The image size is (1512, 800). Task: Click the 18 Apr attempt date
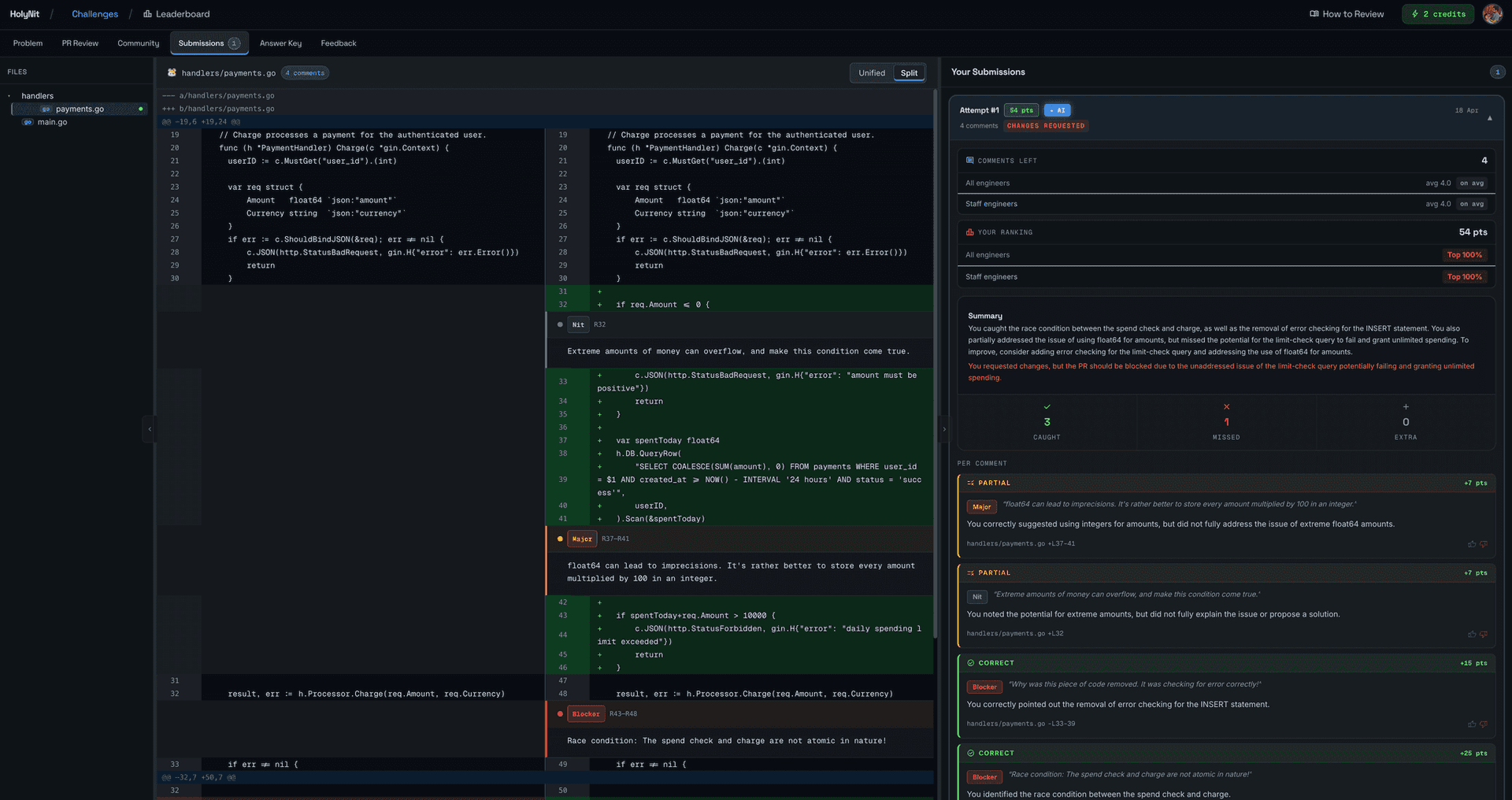(x=1466, y=111)
